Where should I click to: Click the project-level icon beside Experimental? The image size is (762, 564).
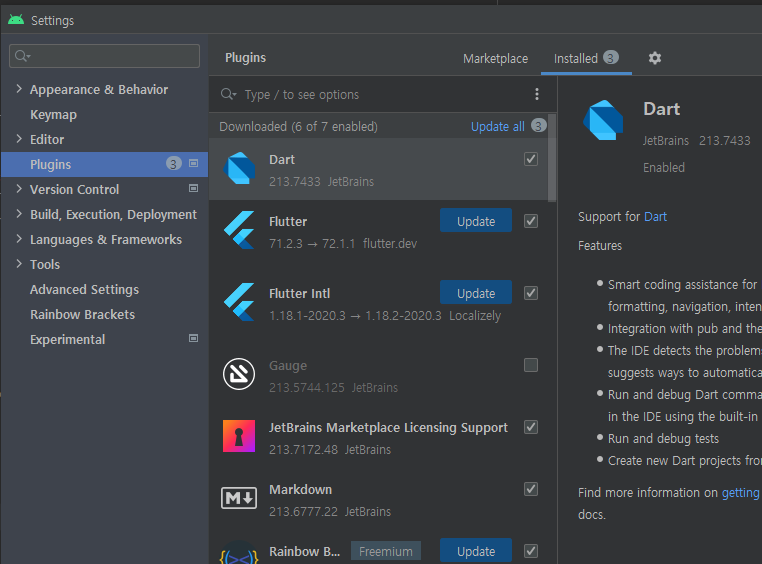[193, 339]
